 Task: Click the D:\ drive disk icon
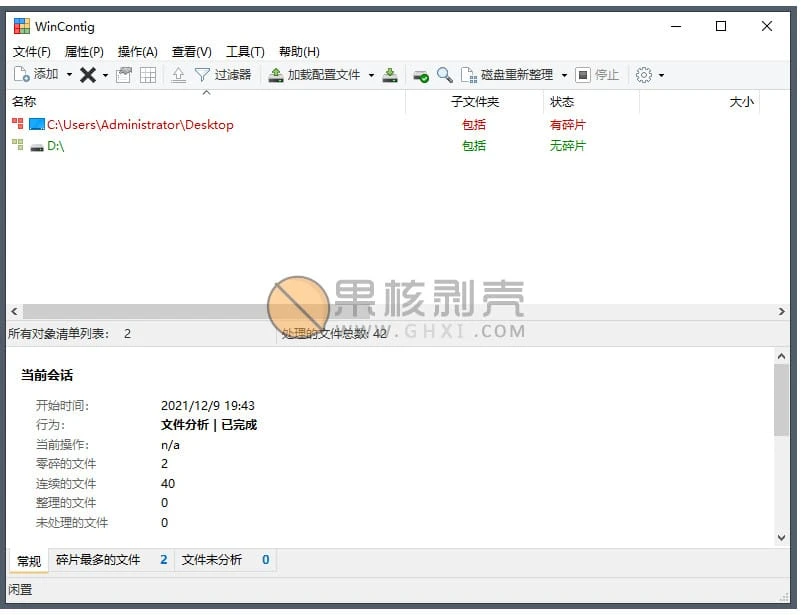click(37, 147)
